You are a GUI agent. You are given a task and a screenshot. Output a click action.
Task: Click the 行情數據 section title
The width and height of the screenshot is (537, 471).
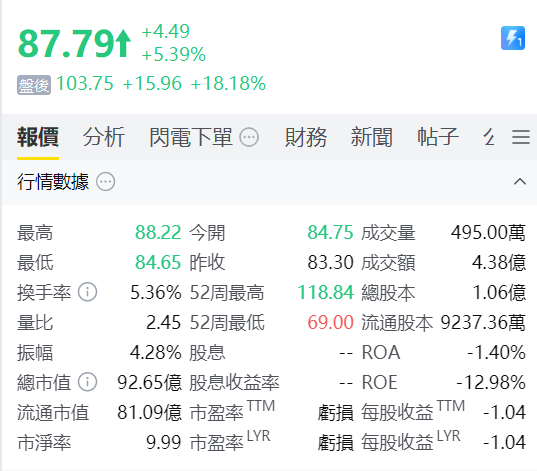pos(53,182)
